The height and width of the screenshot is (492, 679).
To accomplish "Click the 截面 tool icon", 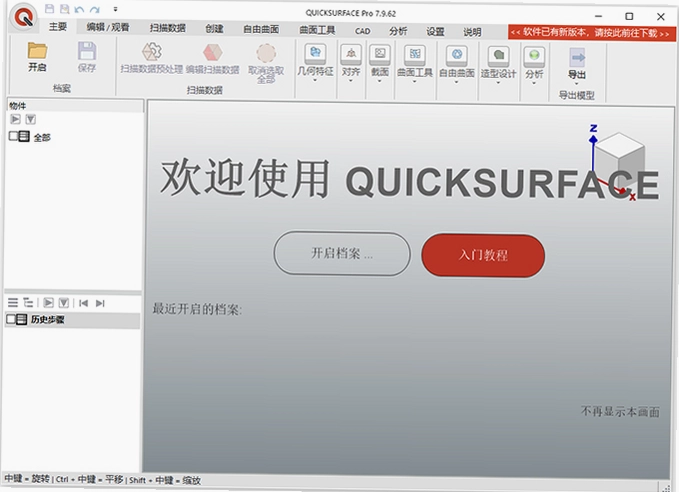I will pyautogui.click(x=380, y=55).
